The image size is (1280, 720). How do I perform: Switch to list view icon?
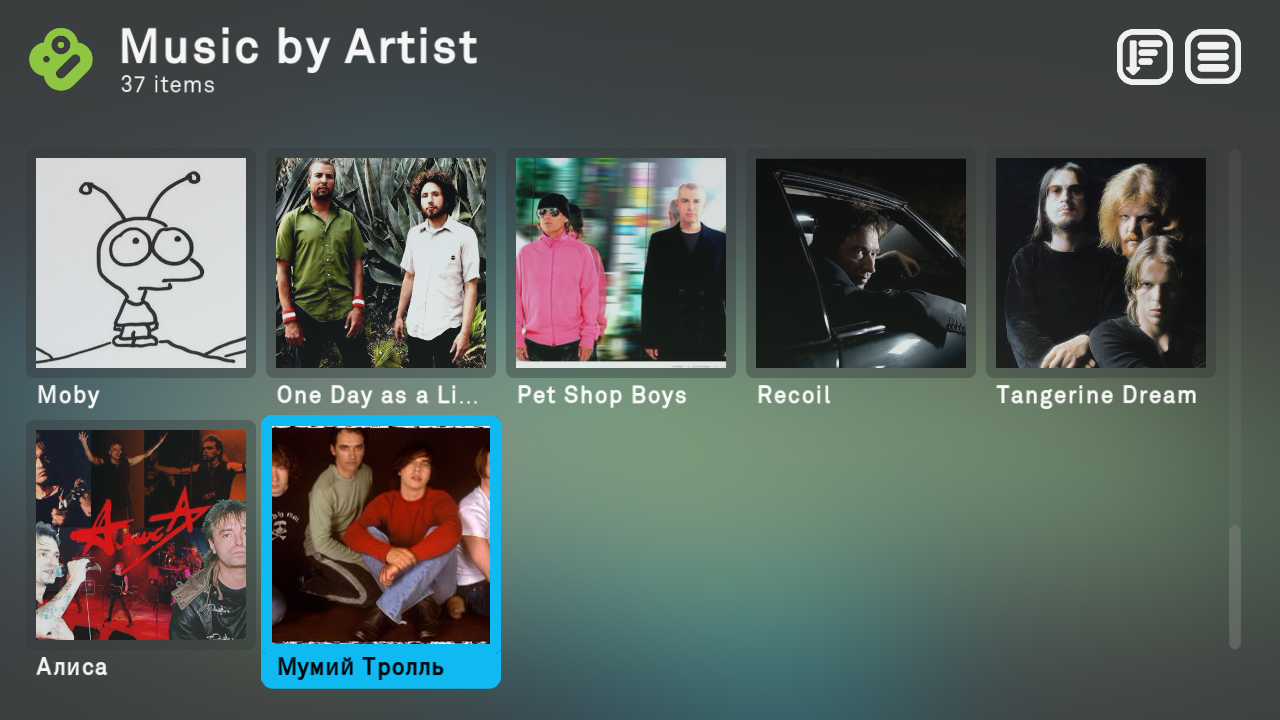pos(1213,57)
